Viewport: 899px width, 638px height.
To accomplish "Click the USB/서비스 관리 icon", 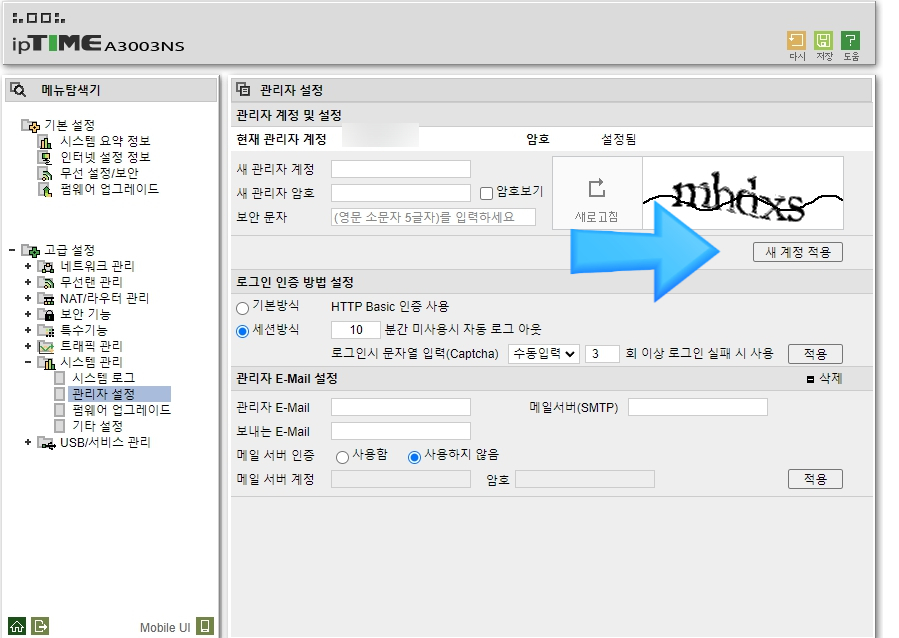I will 46,443.
